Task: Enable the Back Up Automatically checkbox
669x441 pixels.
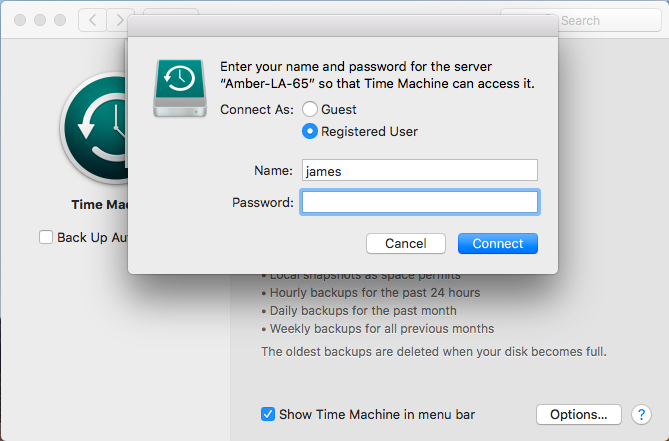Action: point(46,237)
